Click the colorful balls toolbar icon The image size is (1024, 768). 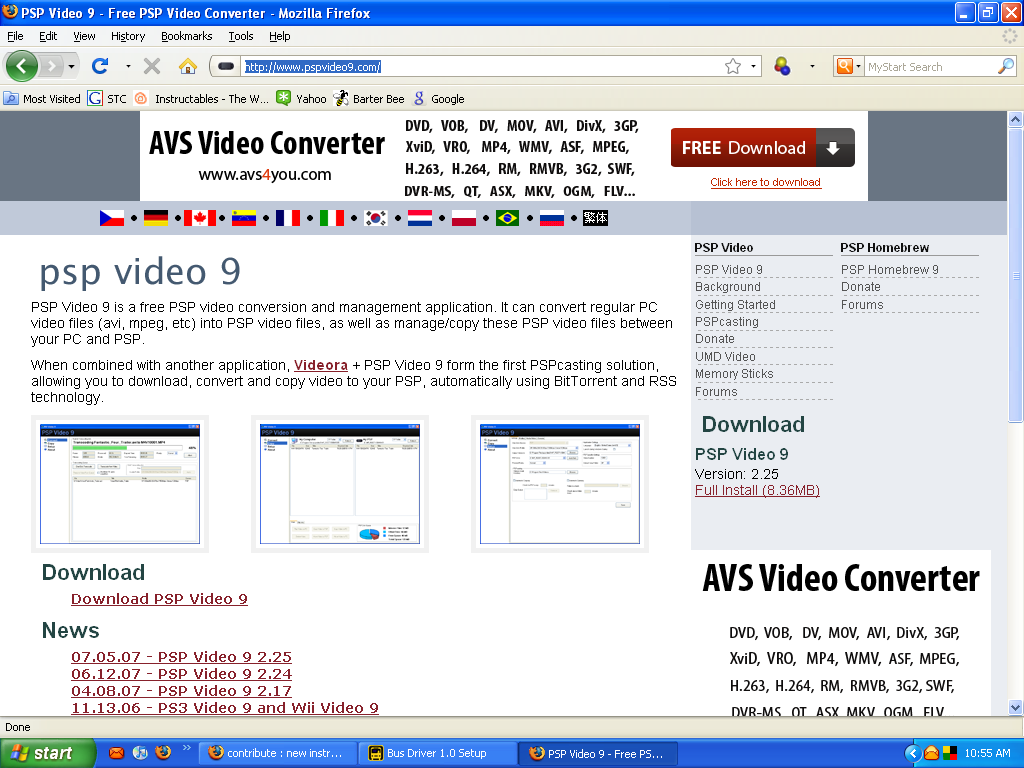click(x=782, y=66)
